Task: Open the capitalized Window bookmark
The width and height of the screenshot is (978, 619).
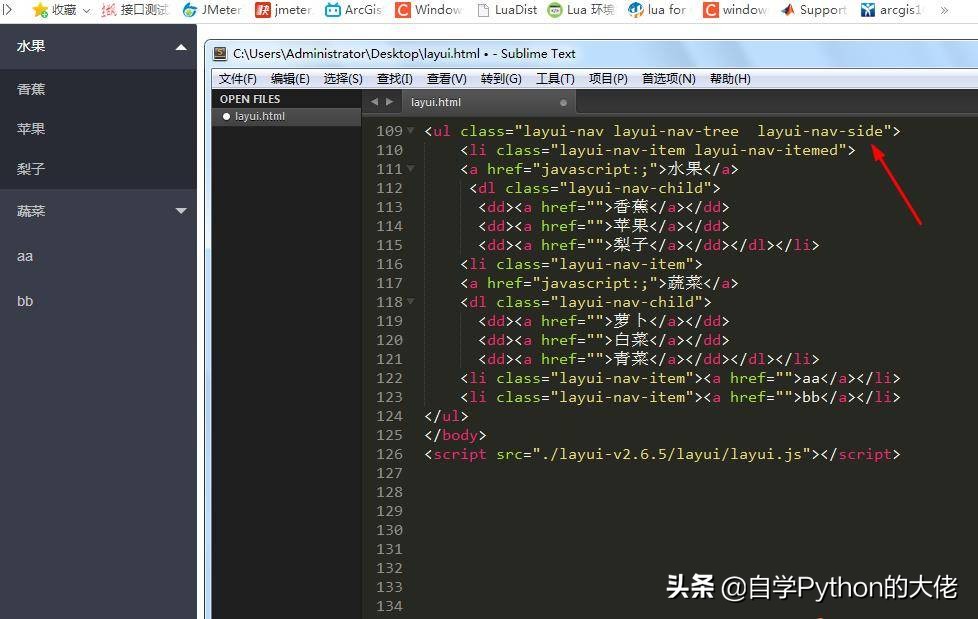Action: (428, 9)
